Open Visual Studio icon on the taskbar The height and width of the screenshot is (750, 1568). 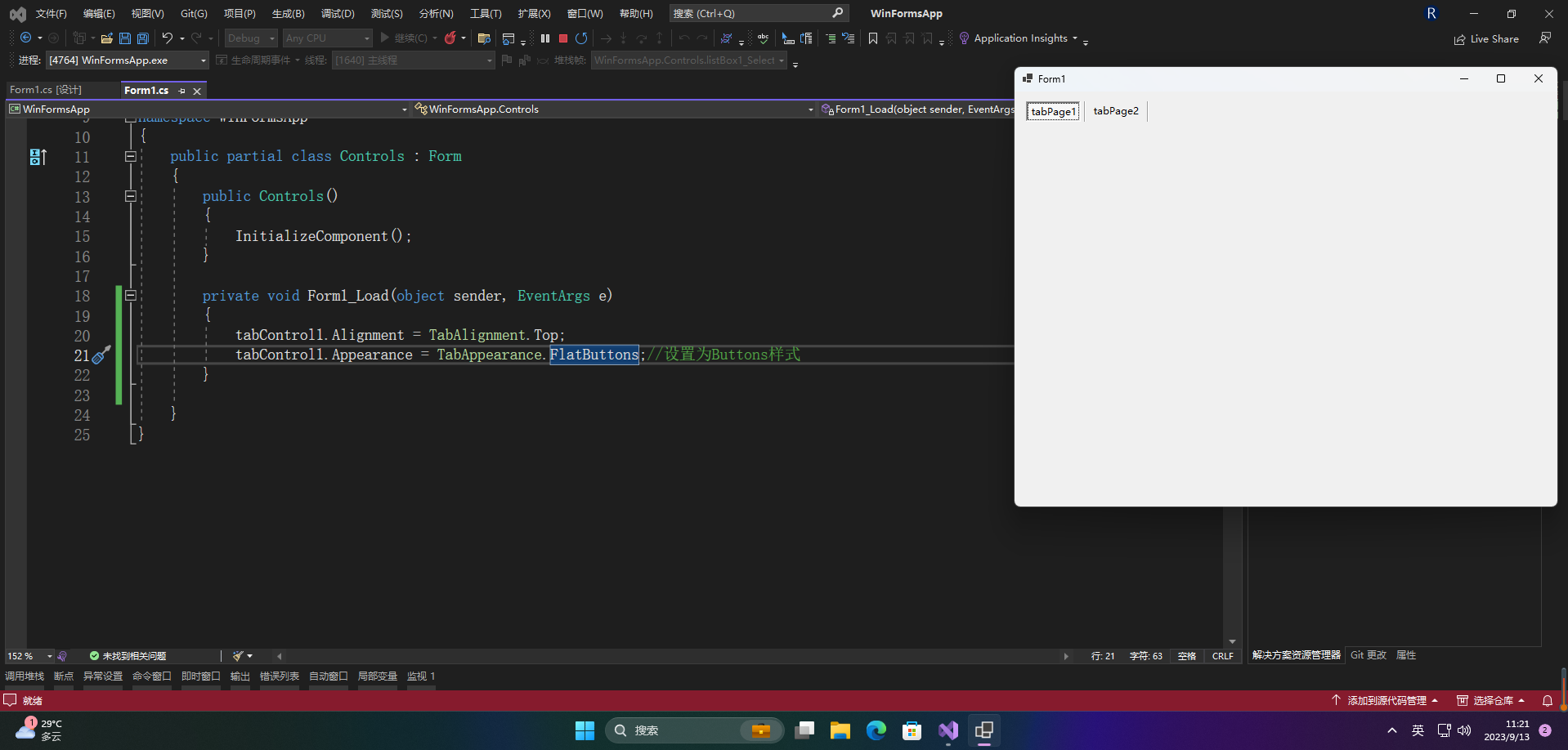[948, 730]
